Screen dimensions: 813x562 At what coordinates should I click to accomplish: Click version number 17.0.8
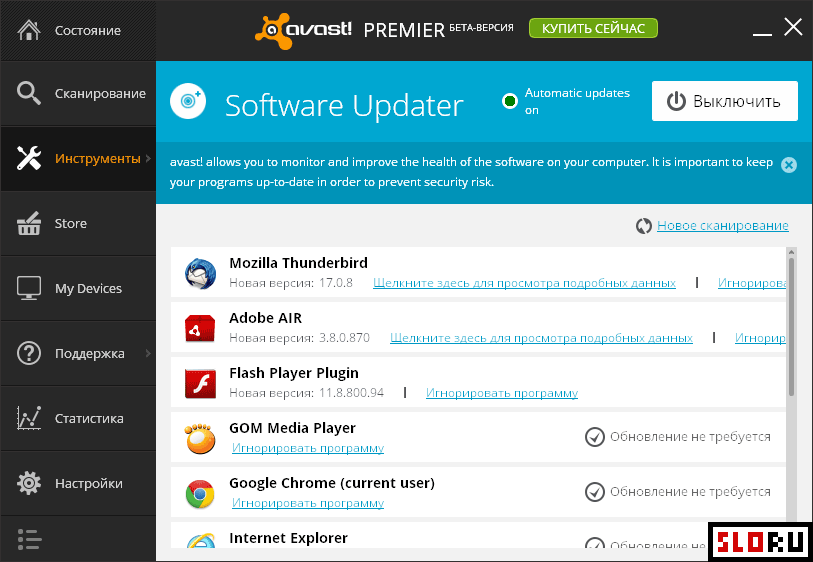[x=335, y=283]
